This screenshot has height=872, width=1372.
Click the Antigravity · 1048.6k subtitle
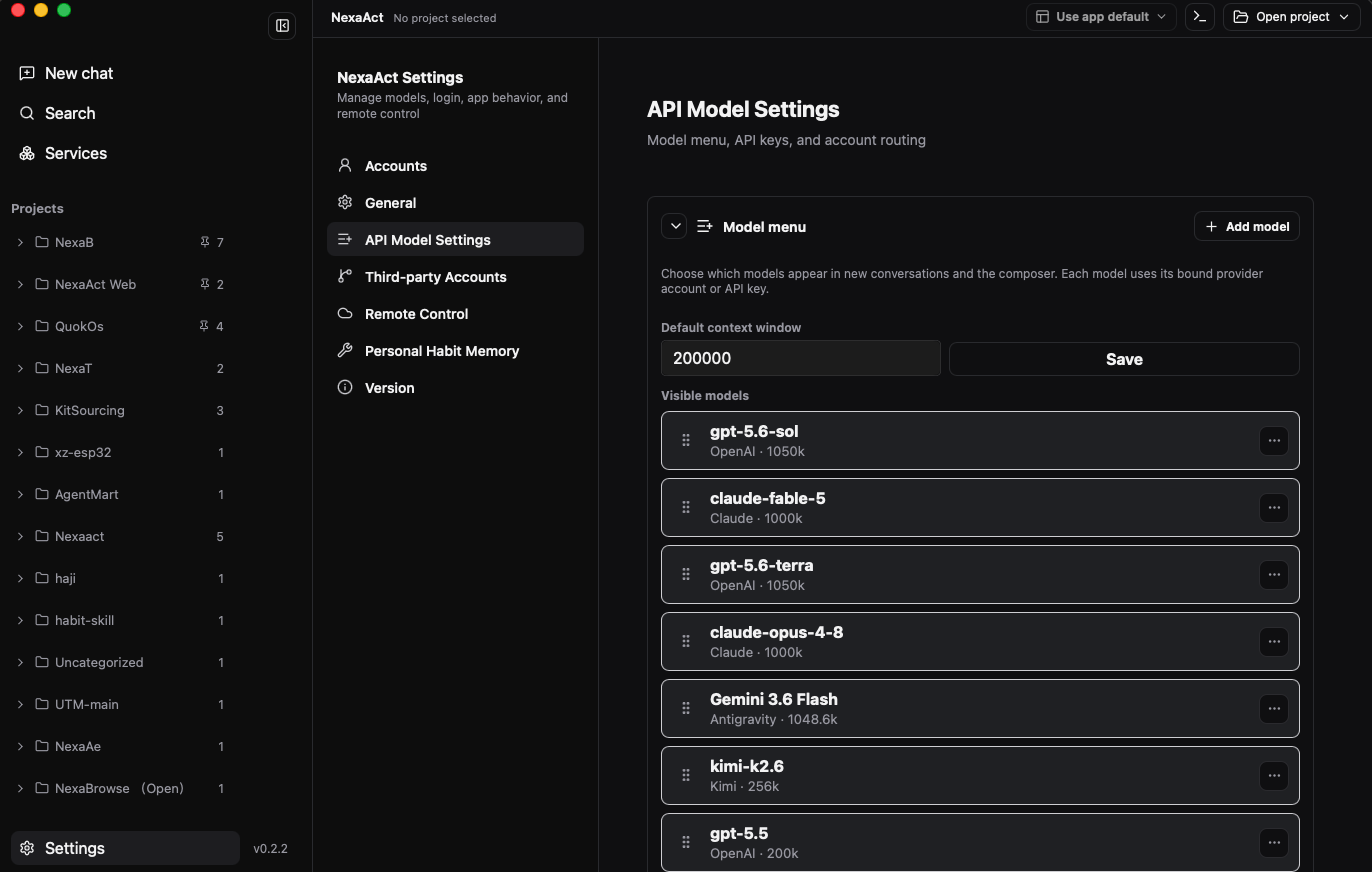[x=774, y=719]
